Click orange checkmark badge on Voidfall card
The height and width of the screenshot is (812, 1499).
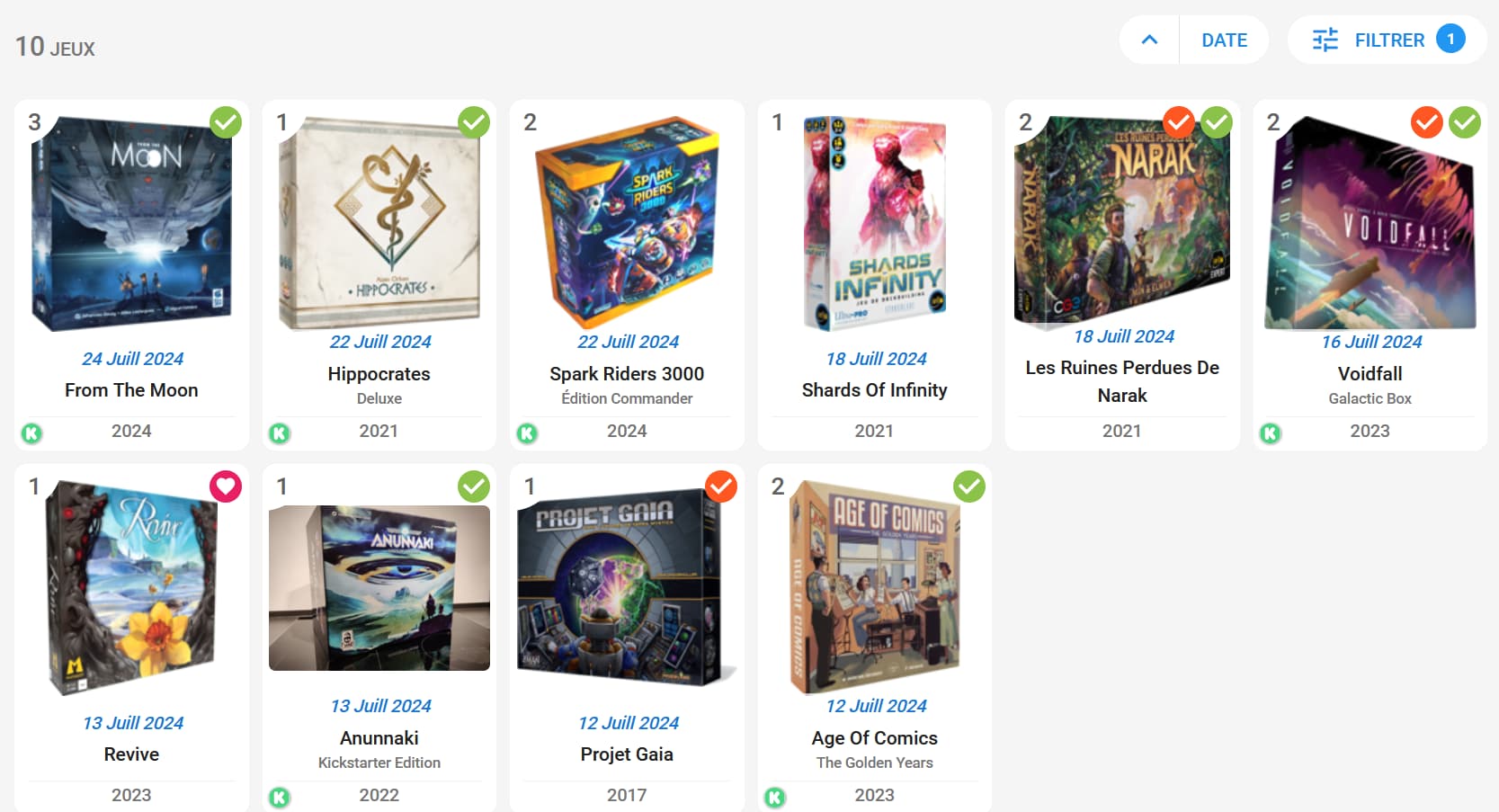coord(1426,121)
